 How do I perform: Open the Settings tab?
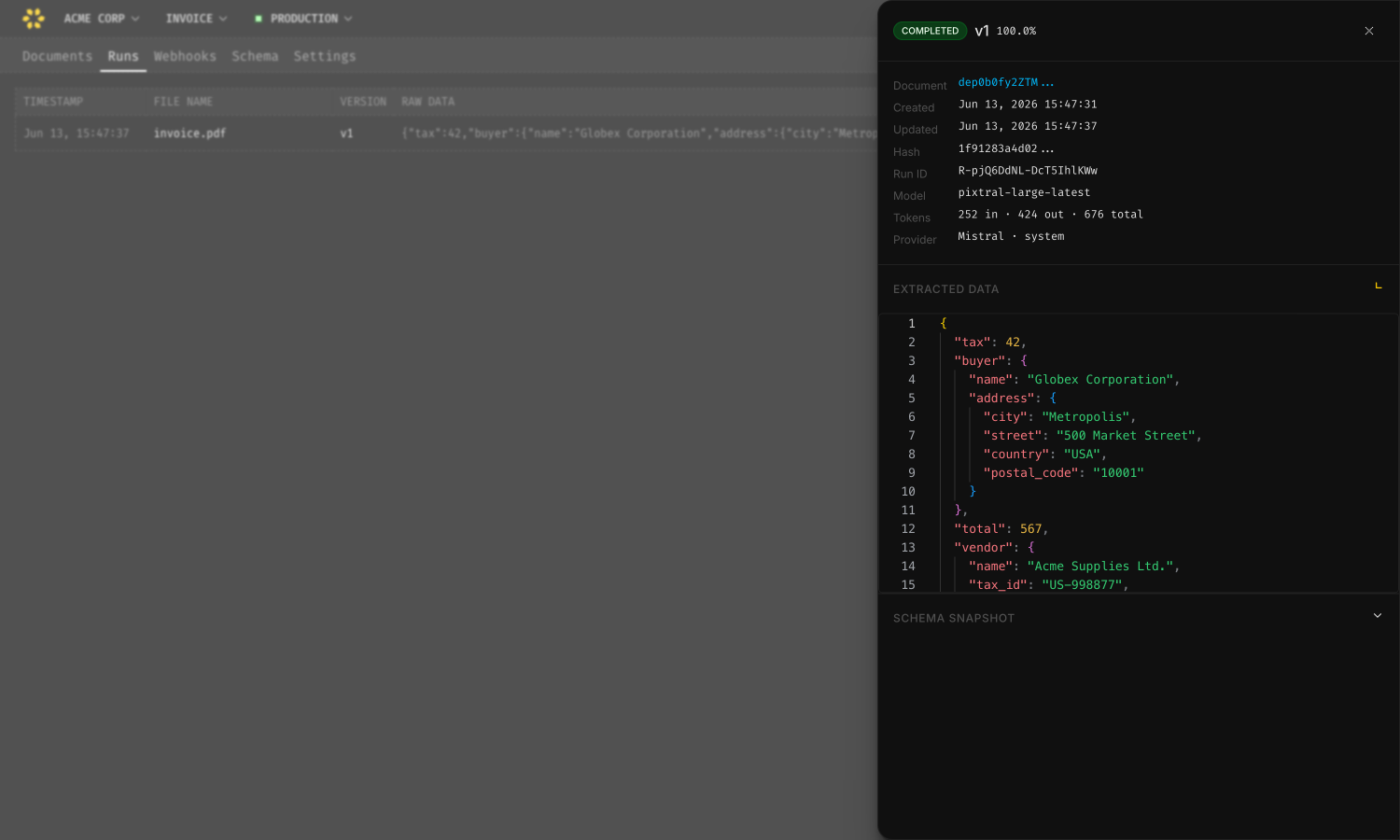click(x=325, y=56)
